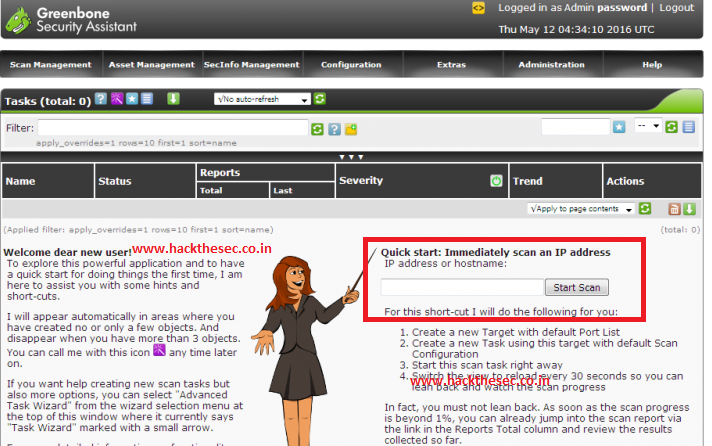Image resolution: width=712 pixels, height=446 pixels.
Task: Expand filter options with the three small triangles
Action: coord(351,157)
